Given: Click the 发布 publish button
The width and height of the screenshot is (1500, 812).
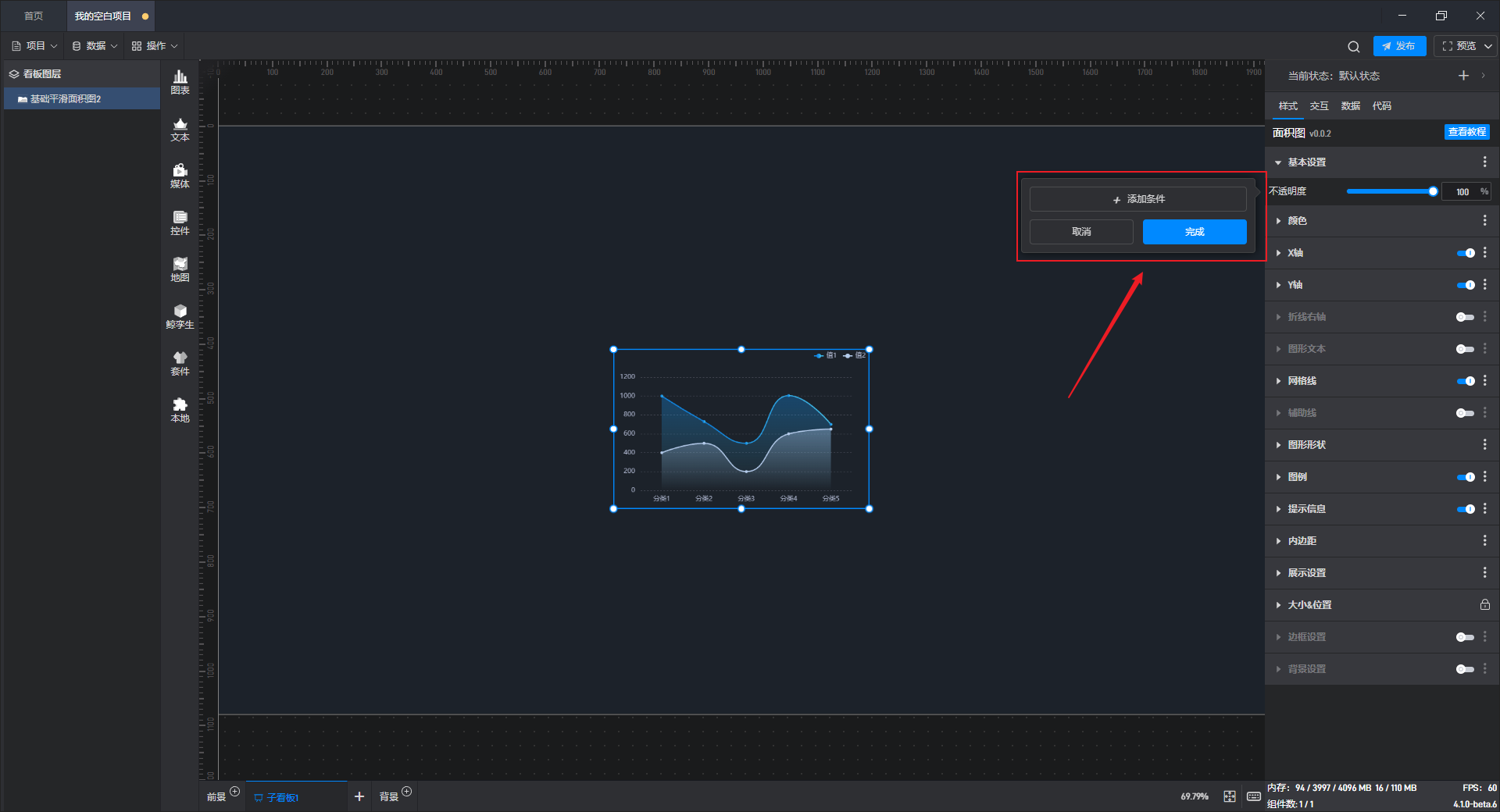Looking at the screenshot, I should pos(1399,46).
